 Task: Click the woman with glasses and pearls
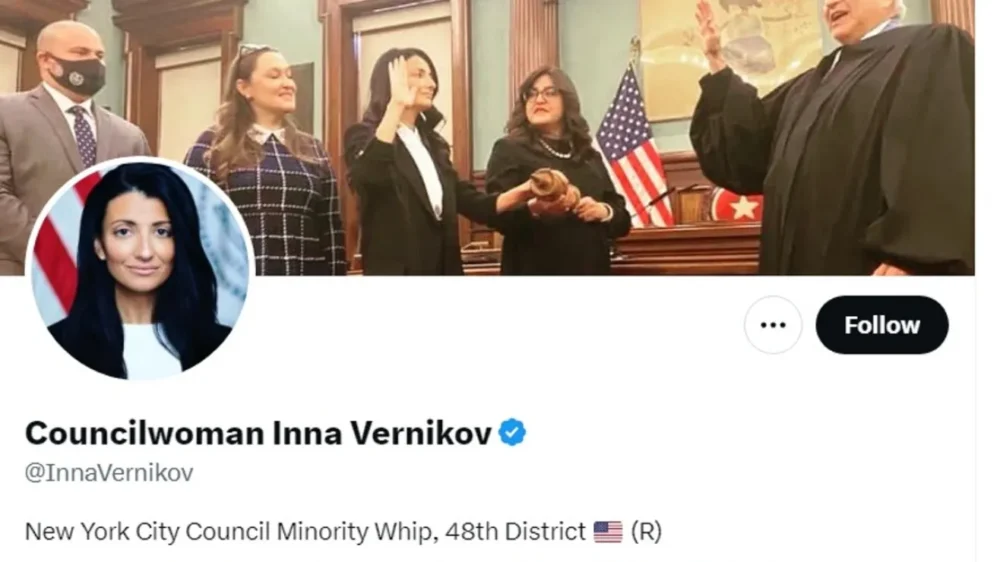click(x=552, y=172)
